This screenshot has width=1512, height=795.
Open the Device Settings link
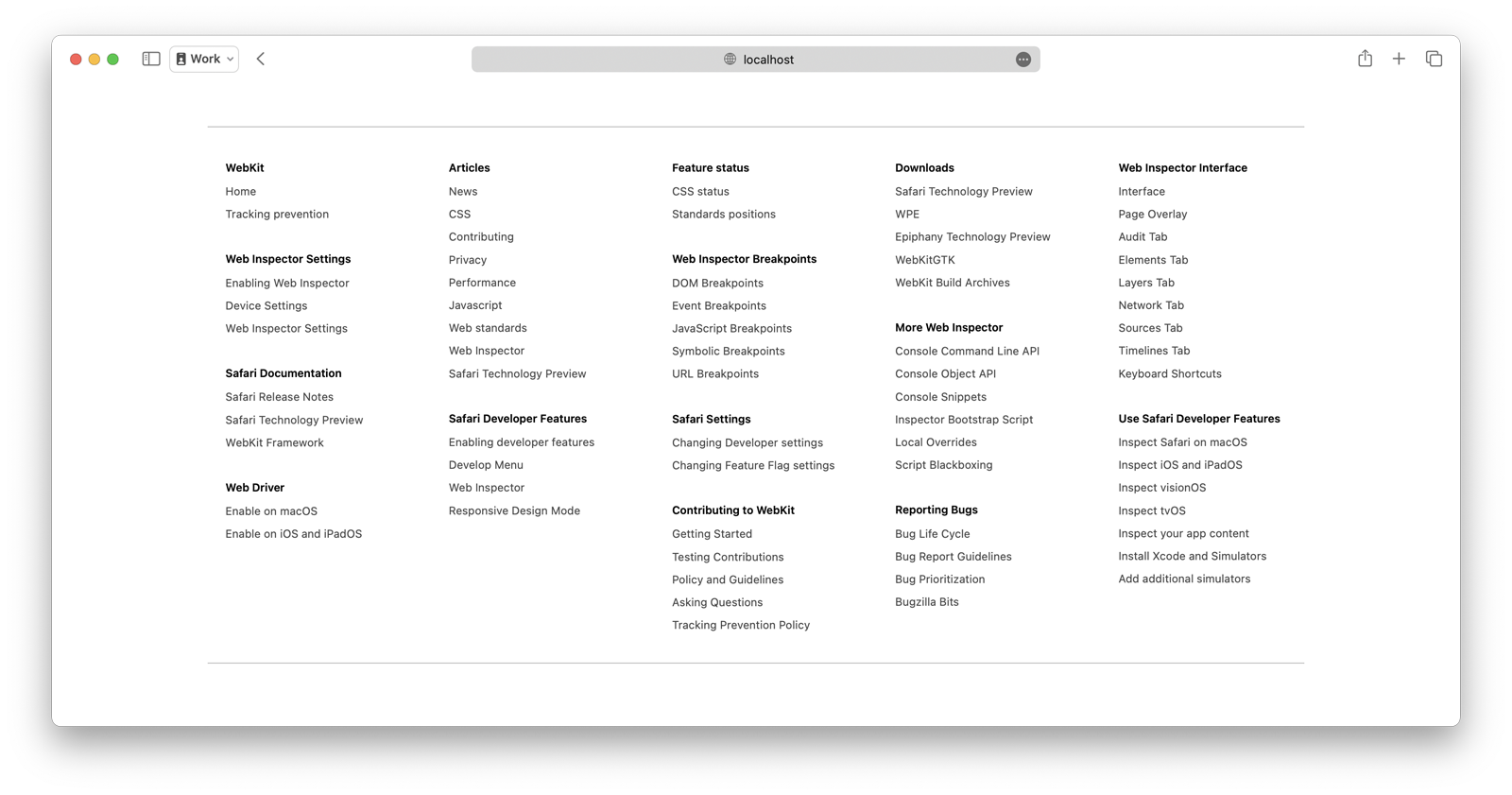[266, 306]
